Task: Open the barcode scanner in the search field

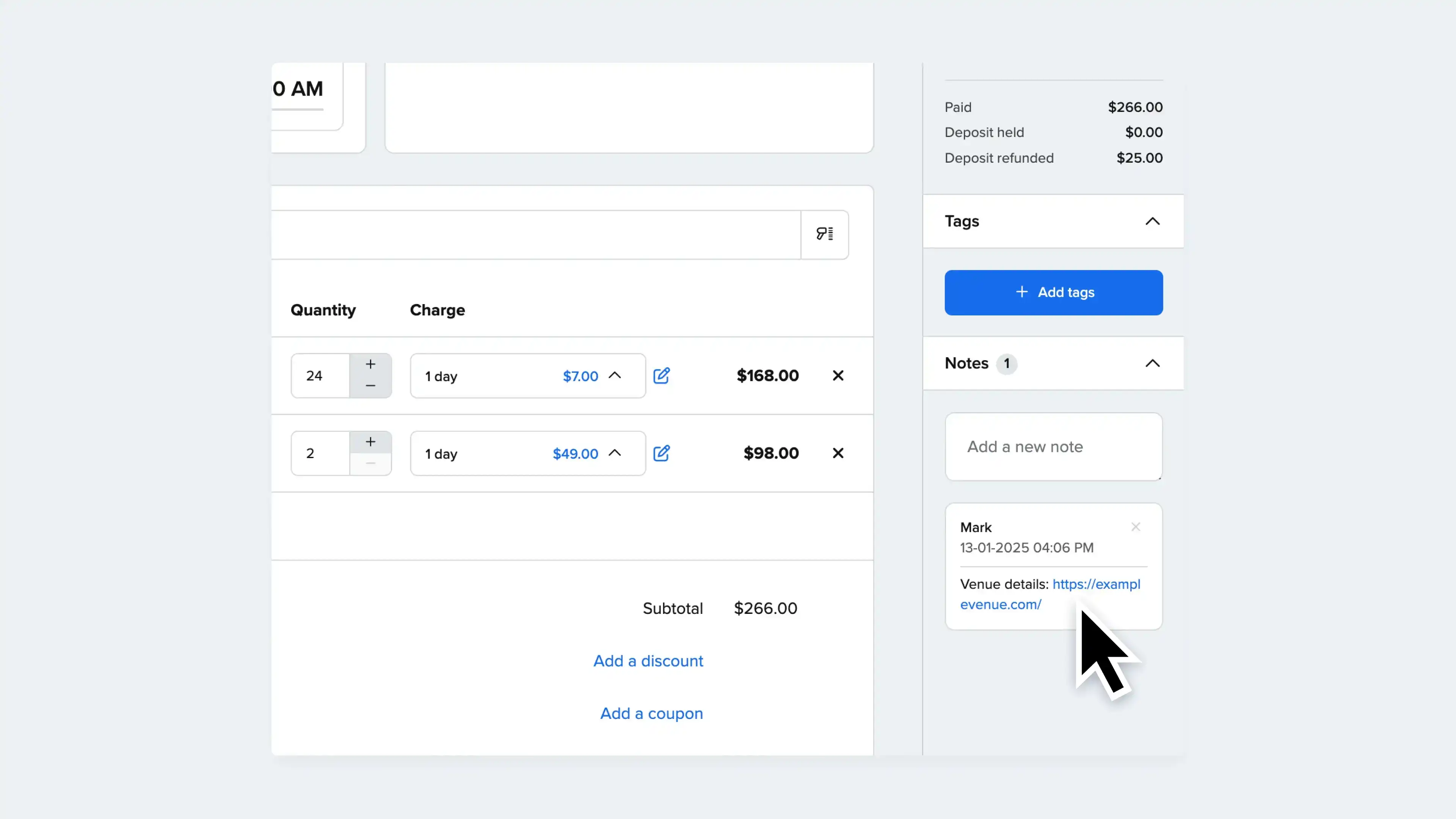Action: tap(825, 234)
